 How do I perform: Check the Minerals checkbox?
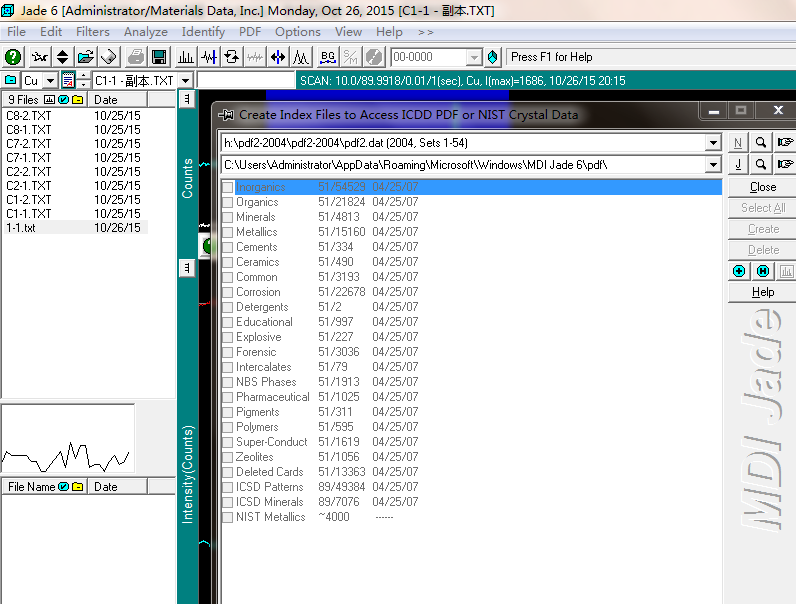coord(227,217)
